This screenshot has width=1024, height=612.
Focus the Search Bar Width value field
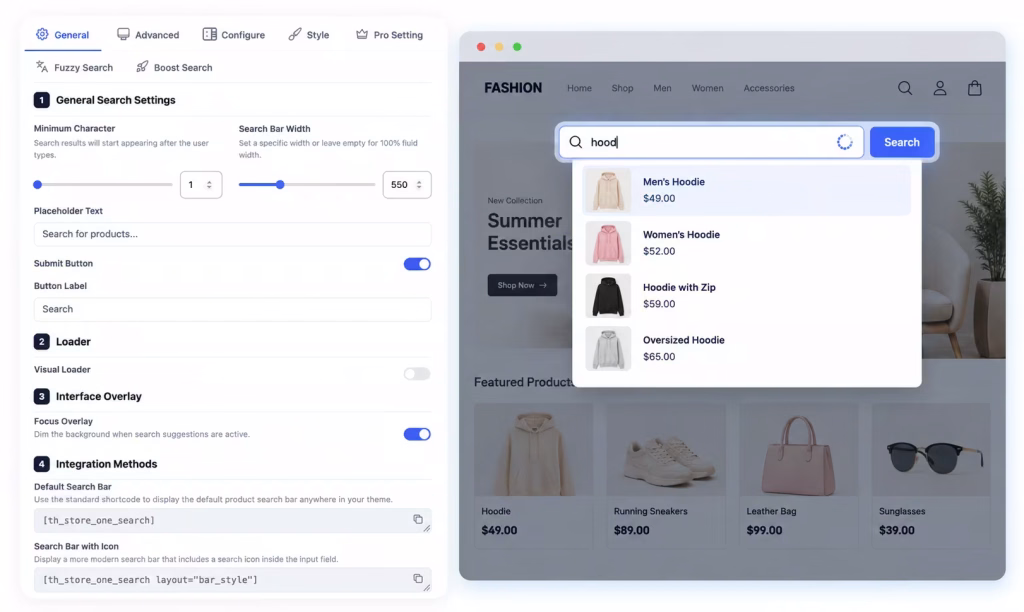tap(407, 185)
